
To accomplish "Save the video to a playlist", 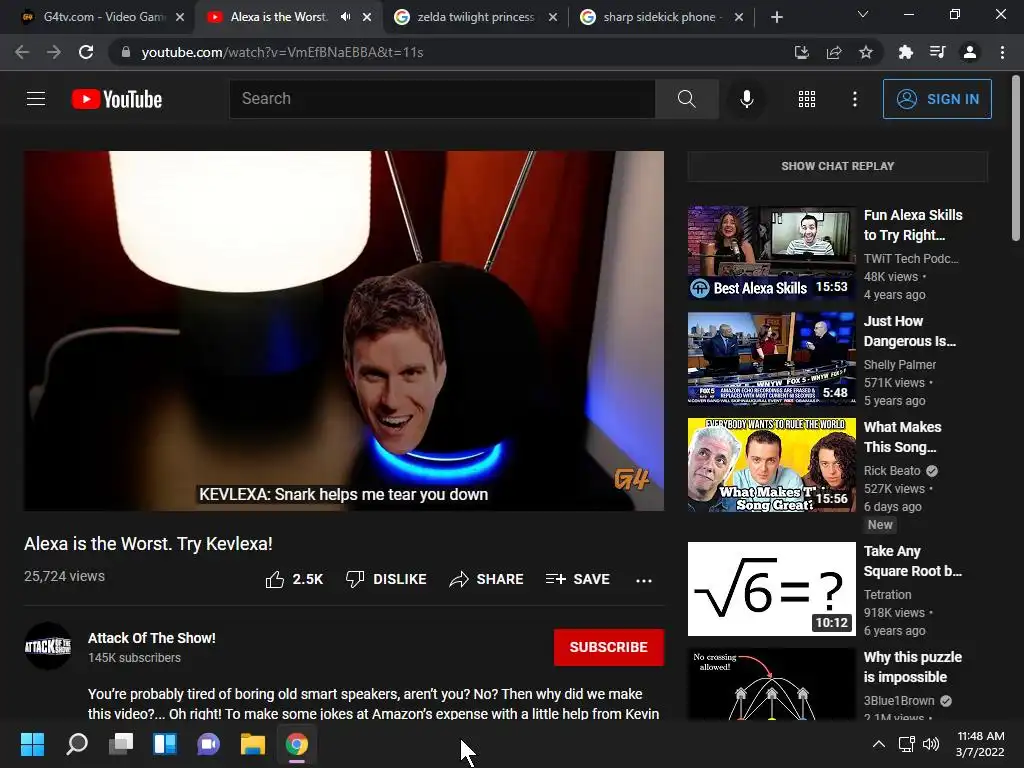I will 577,579.
